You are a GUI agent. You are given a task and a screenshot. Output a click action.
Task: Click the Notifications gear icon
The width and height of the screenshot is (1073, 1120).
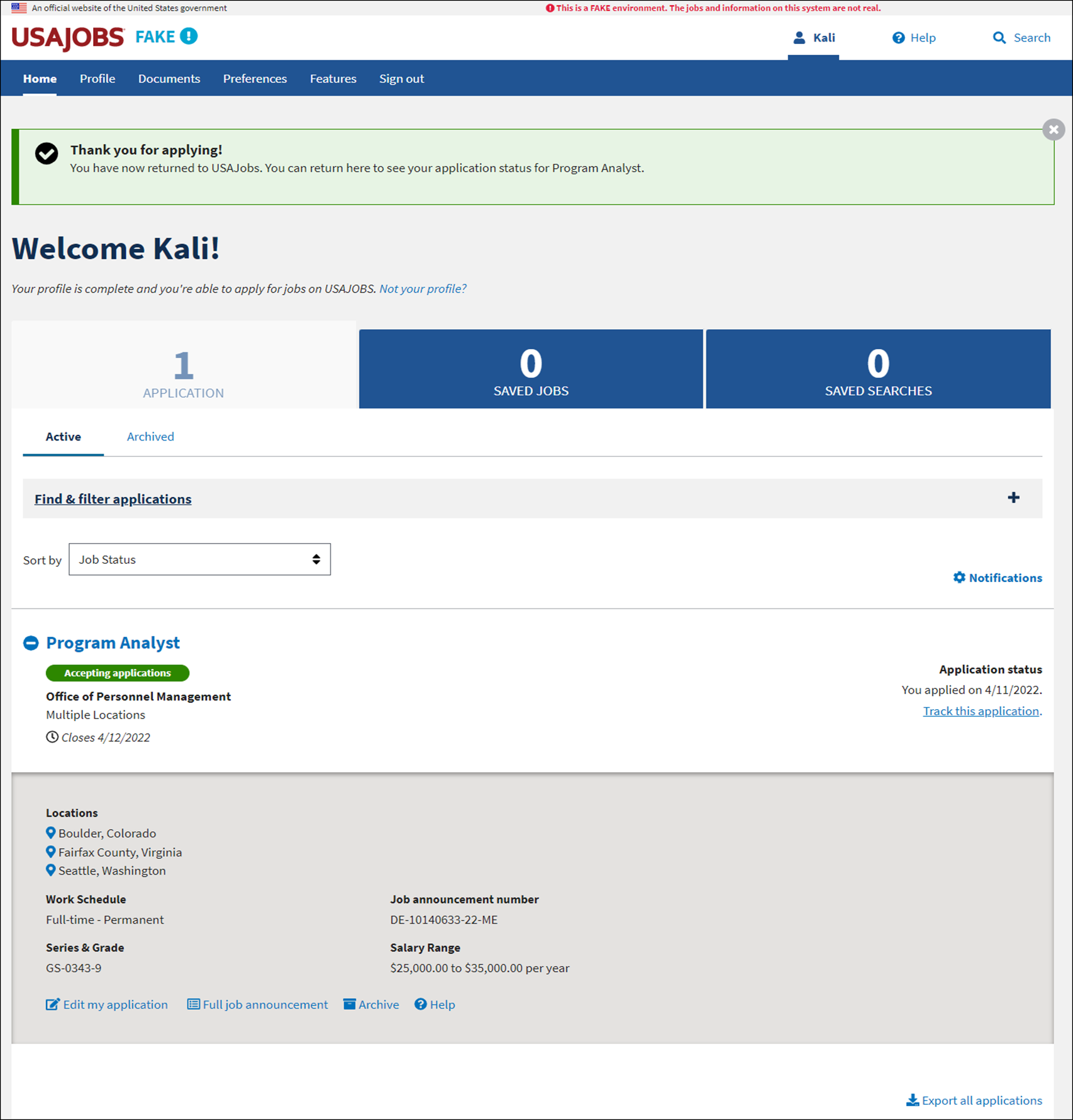959,577
